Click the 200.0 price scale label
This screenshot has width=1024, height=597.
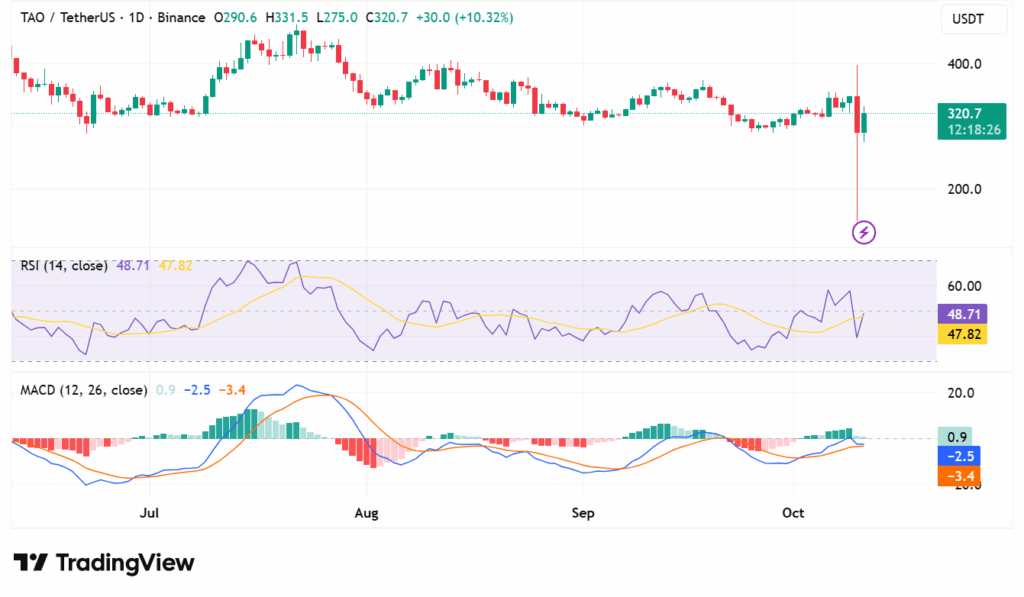tap(964, 189)
